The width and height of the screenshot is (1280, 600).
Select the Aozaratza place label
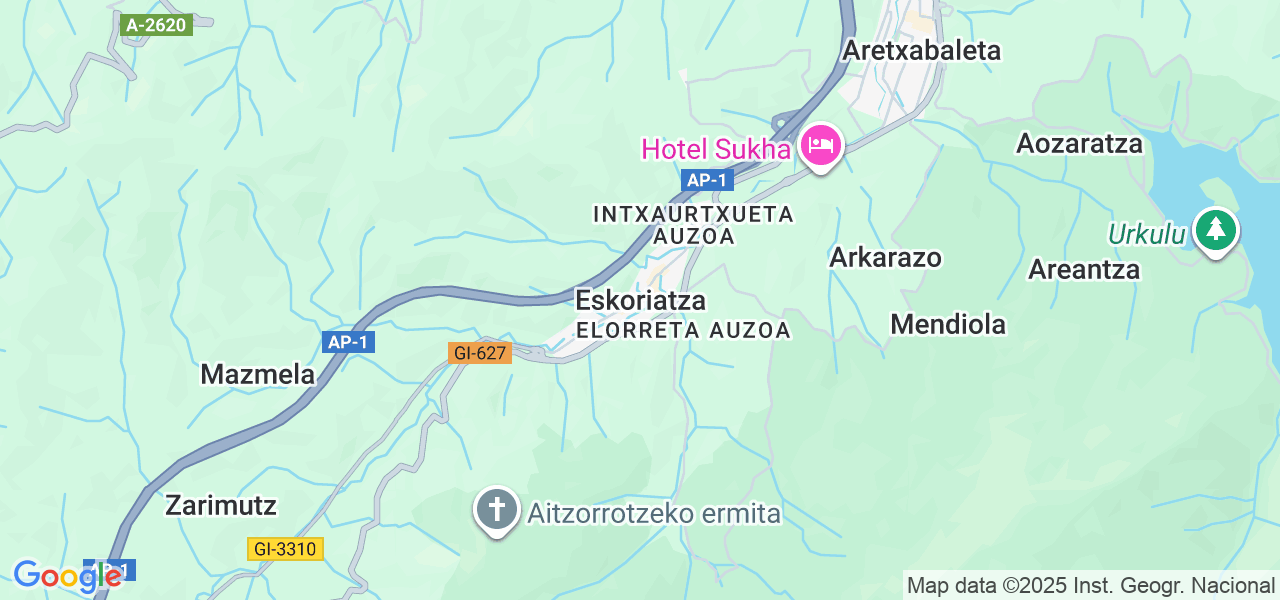coord(1080,144)
